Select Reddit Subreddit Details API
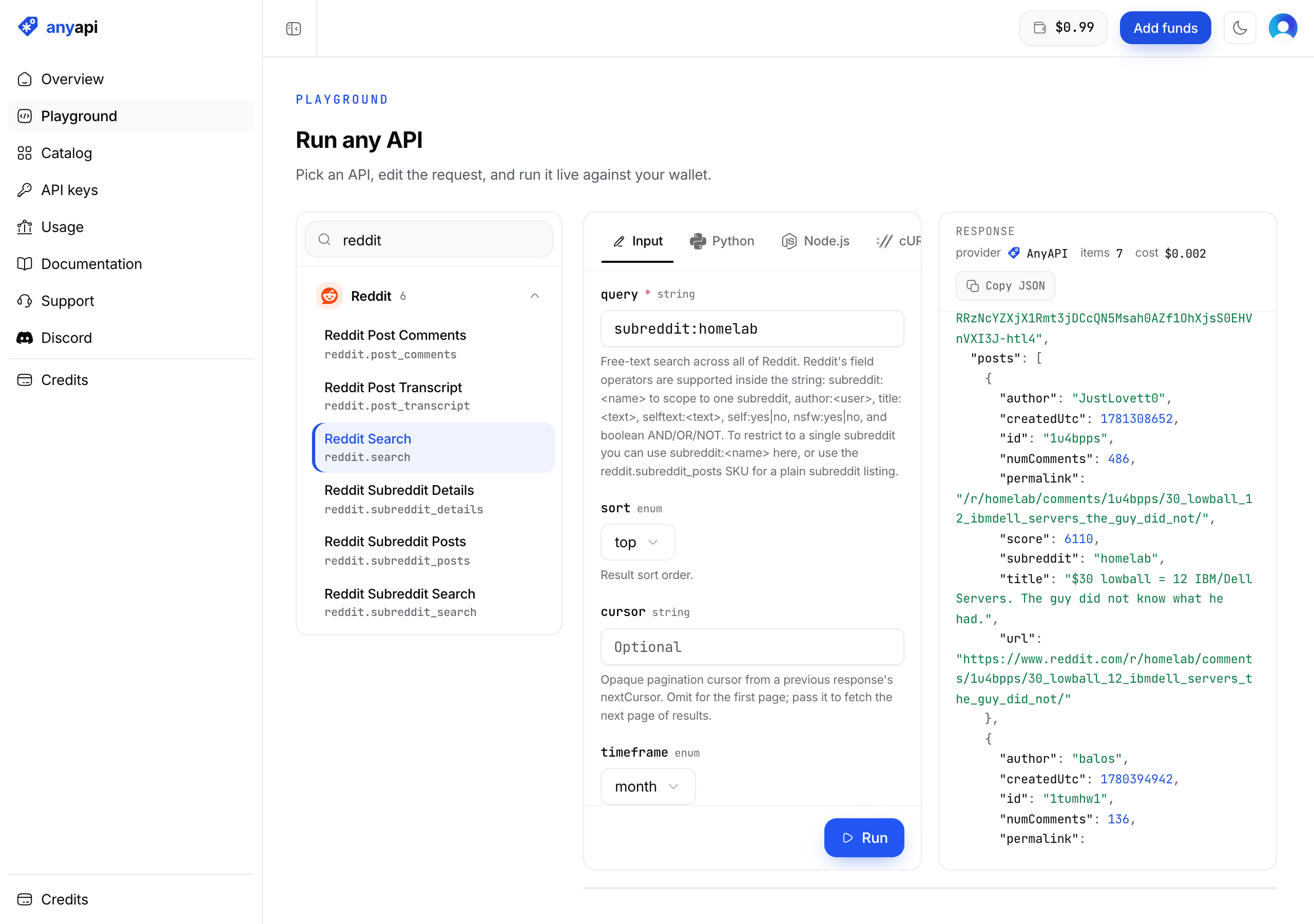1314x924 pixels. [x=433, y=499]
